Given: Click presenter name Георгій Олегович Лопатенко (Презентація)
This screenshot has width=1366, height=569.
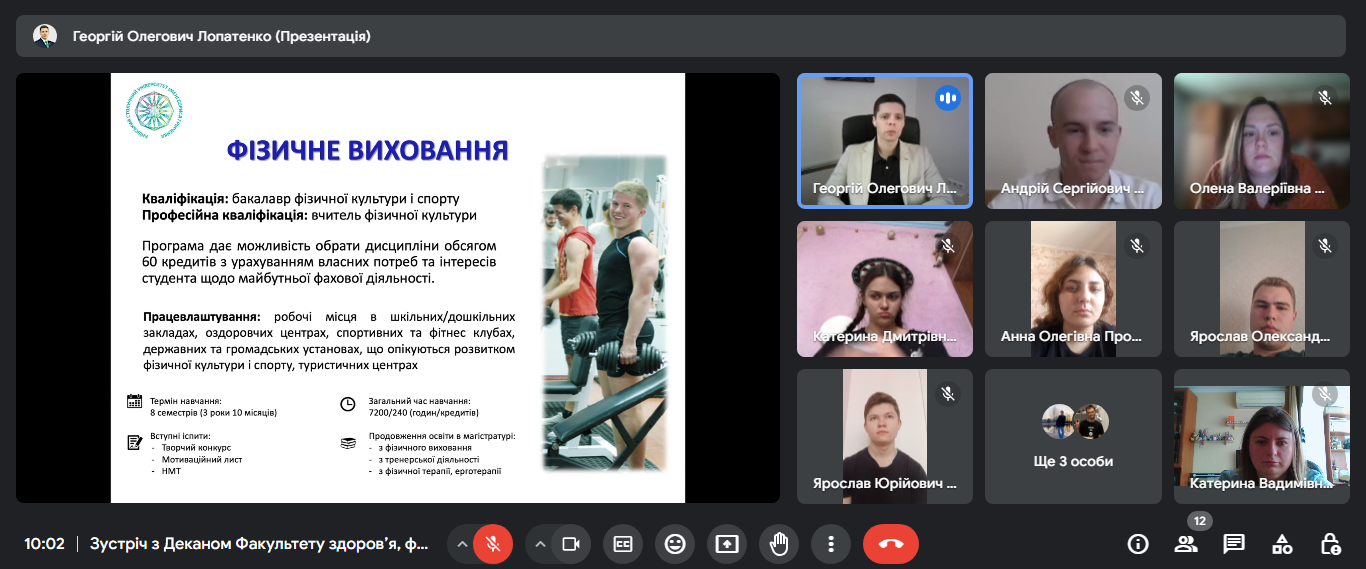Looking at the screenshot, I should point(222,37).
